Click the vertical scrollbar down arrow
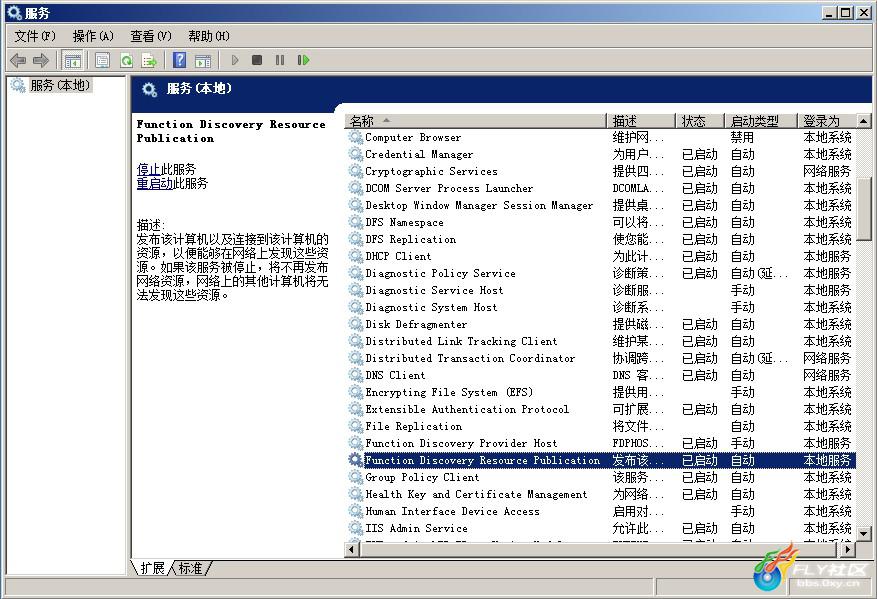This screenshot has width=877, height=599. click(x=864, y=534)
